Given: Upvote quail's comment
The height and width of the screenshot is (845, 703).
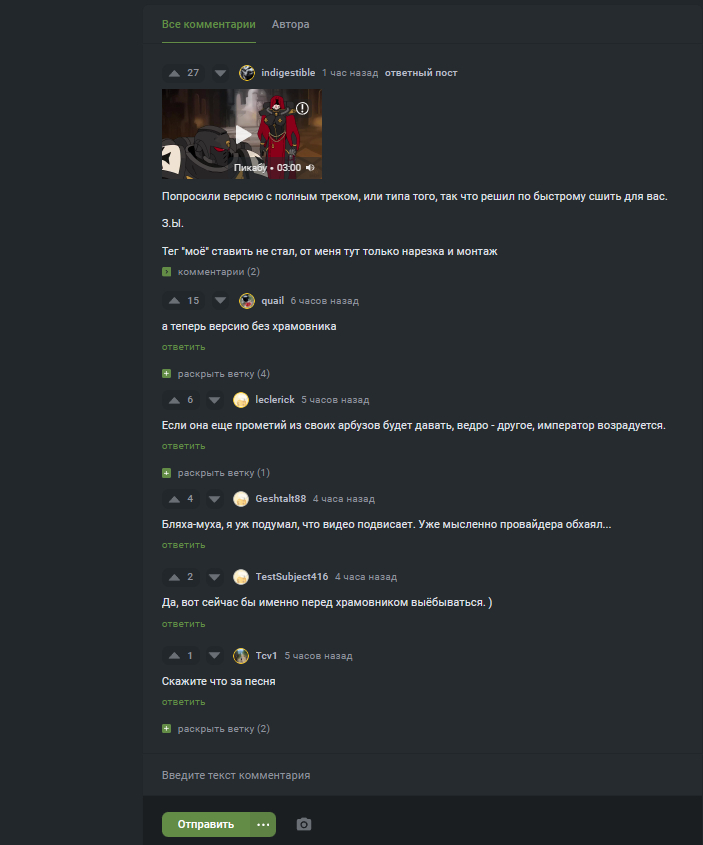Looking at the screenshot, I should (174, 301).
